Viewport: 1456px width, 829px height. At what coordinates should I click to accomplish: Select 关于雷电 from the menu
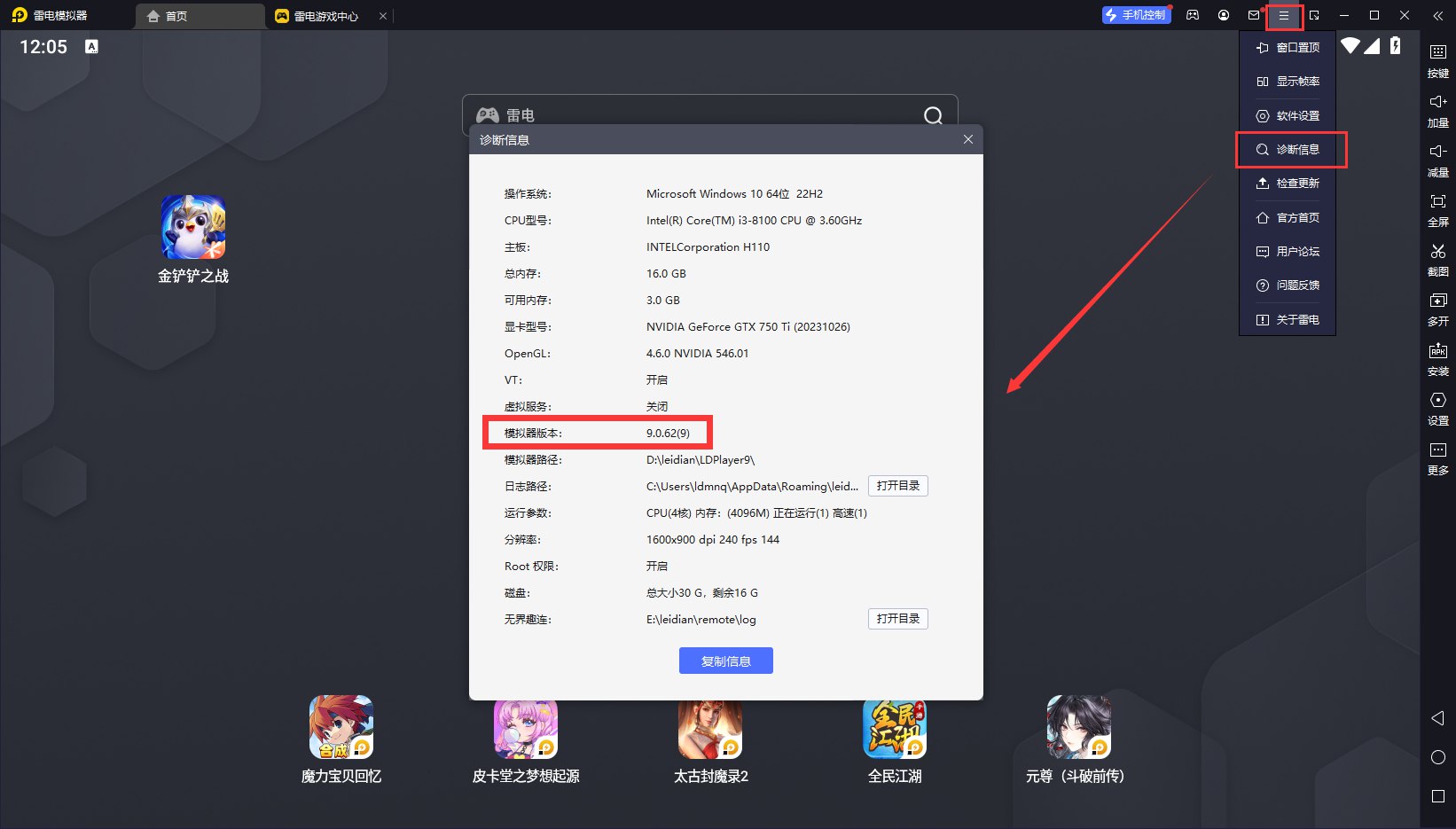(x=1288, y=320)
